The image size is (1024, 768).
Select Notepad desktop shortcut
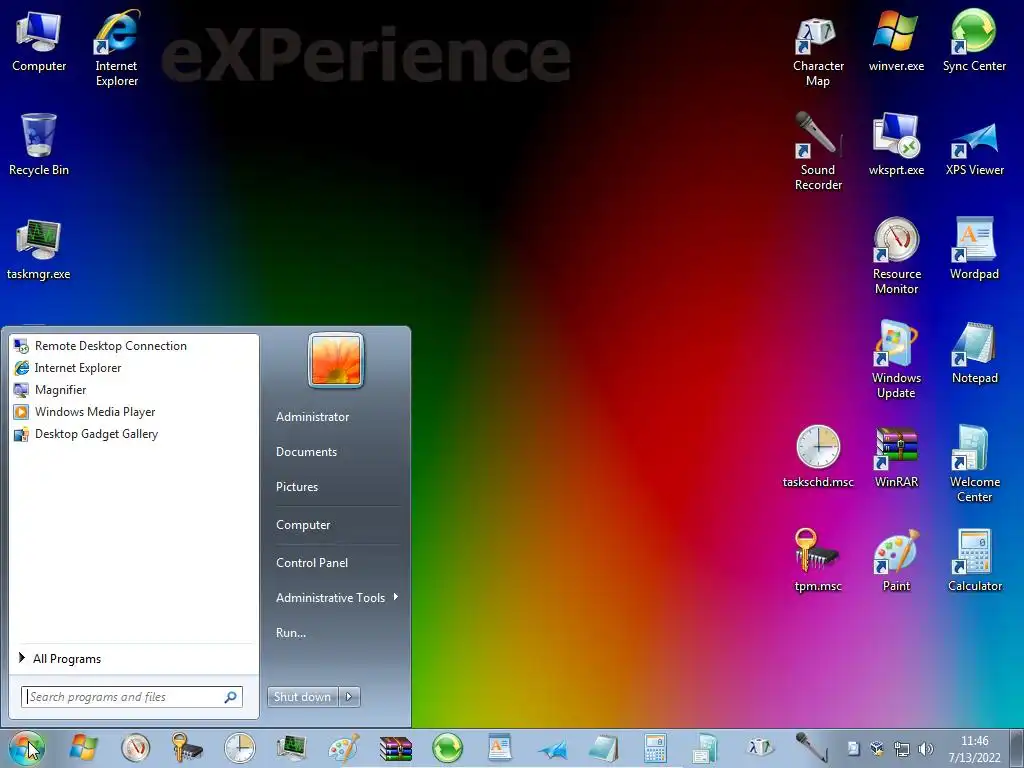(x=974, y=353)
